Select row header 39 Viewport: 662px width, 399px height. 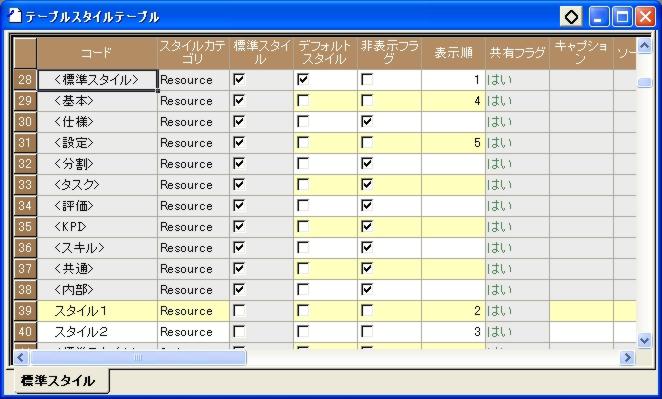(25, 311)
